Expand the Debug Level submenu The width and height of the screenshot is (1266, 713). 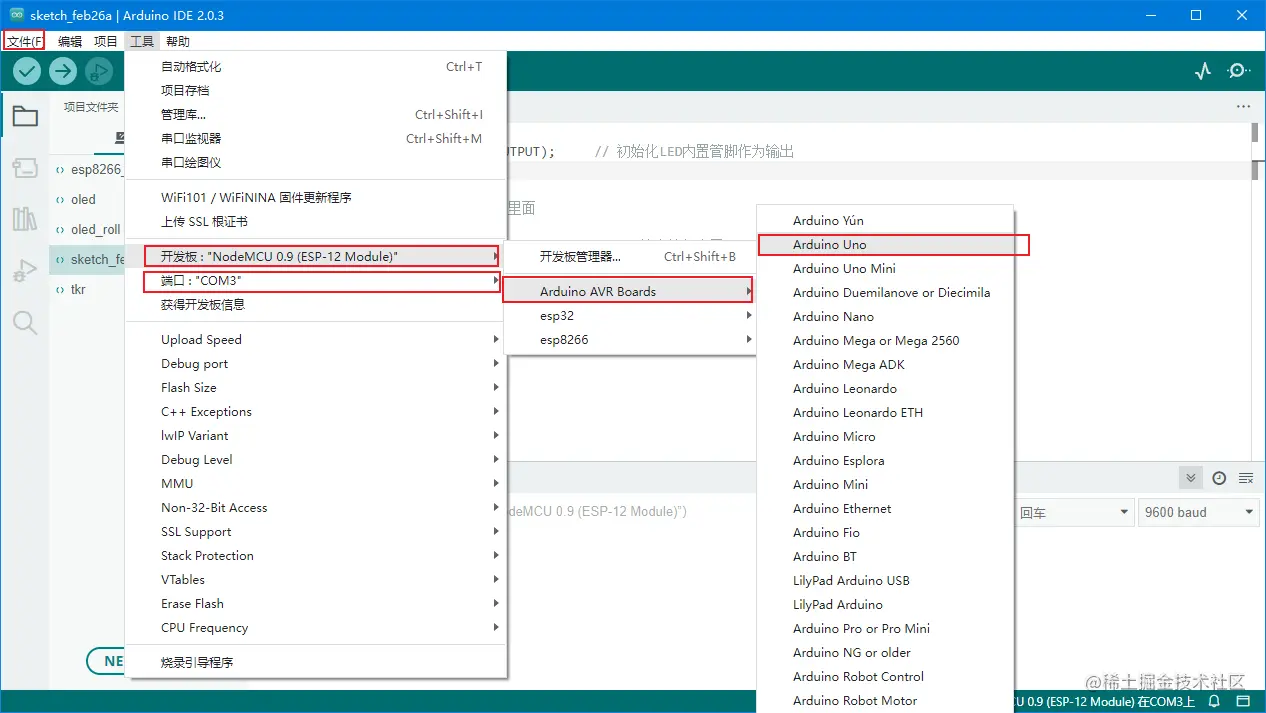(x=316, y=460)
